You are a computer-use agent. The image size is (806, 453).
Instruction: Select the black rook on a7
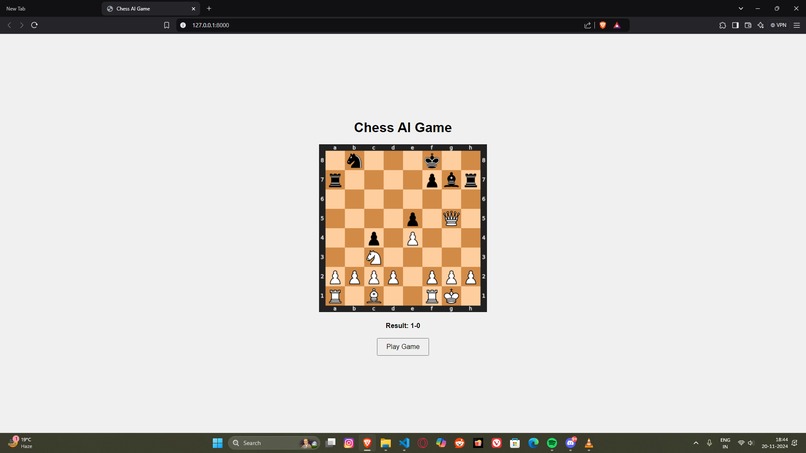coord(335,180)
